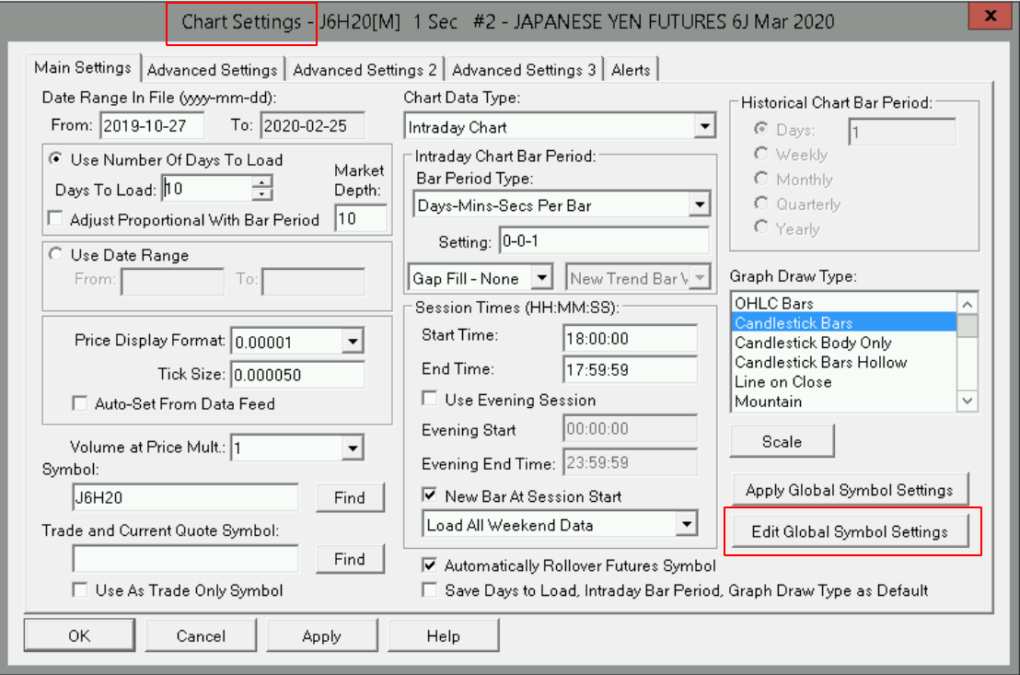This screenshot has height=675, width=1020.
Task: Click the Market Depth input field
Action: pyautogui.click(x=361, y=218)
